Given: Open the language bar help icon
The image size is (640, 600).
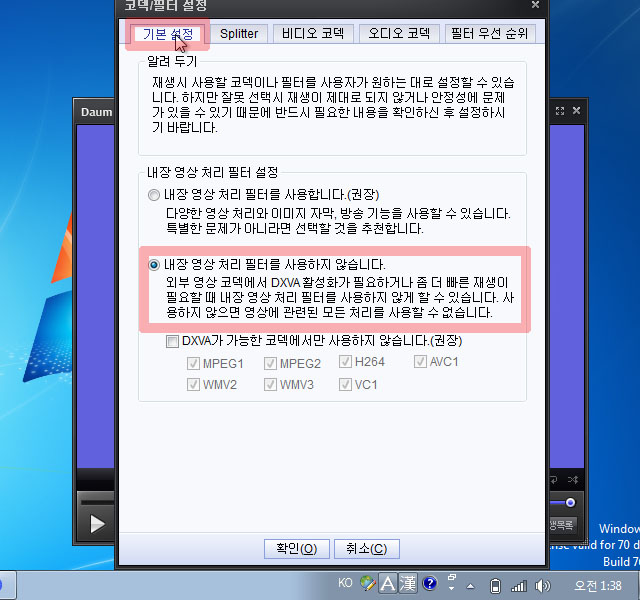Looking at the screenshot, I should point(430,584).
